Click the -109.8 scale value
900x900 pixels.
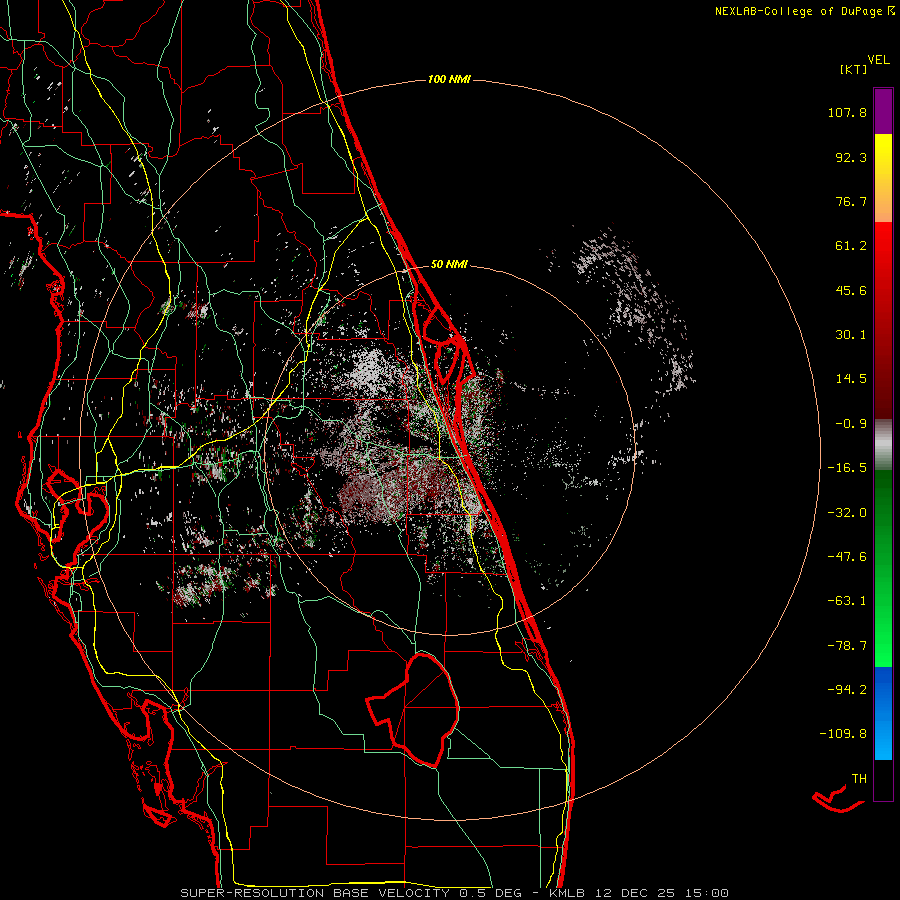[x=844, y=734]
